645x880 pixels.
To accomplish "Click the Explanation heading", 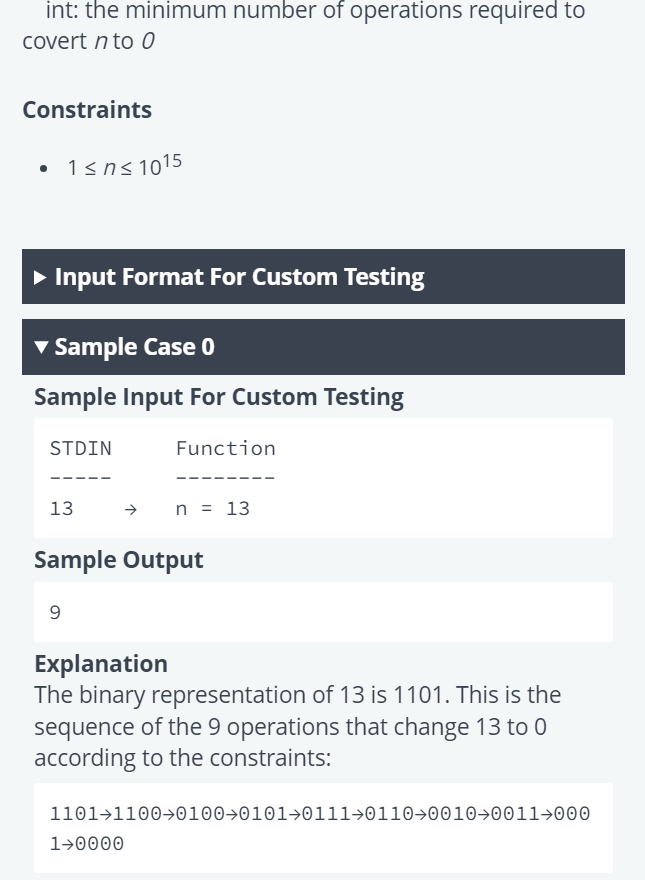I will point(101,664).
